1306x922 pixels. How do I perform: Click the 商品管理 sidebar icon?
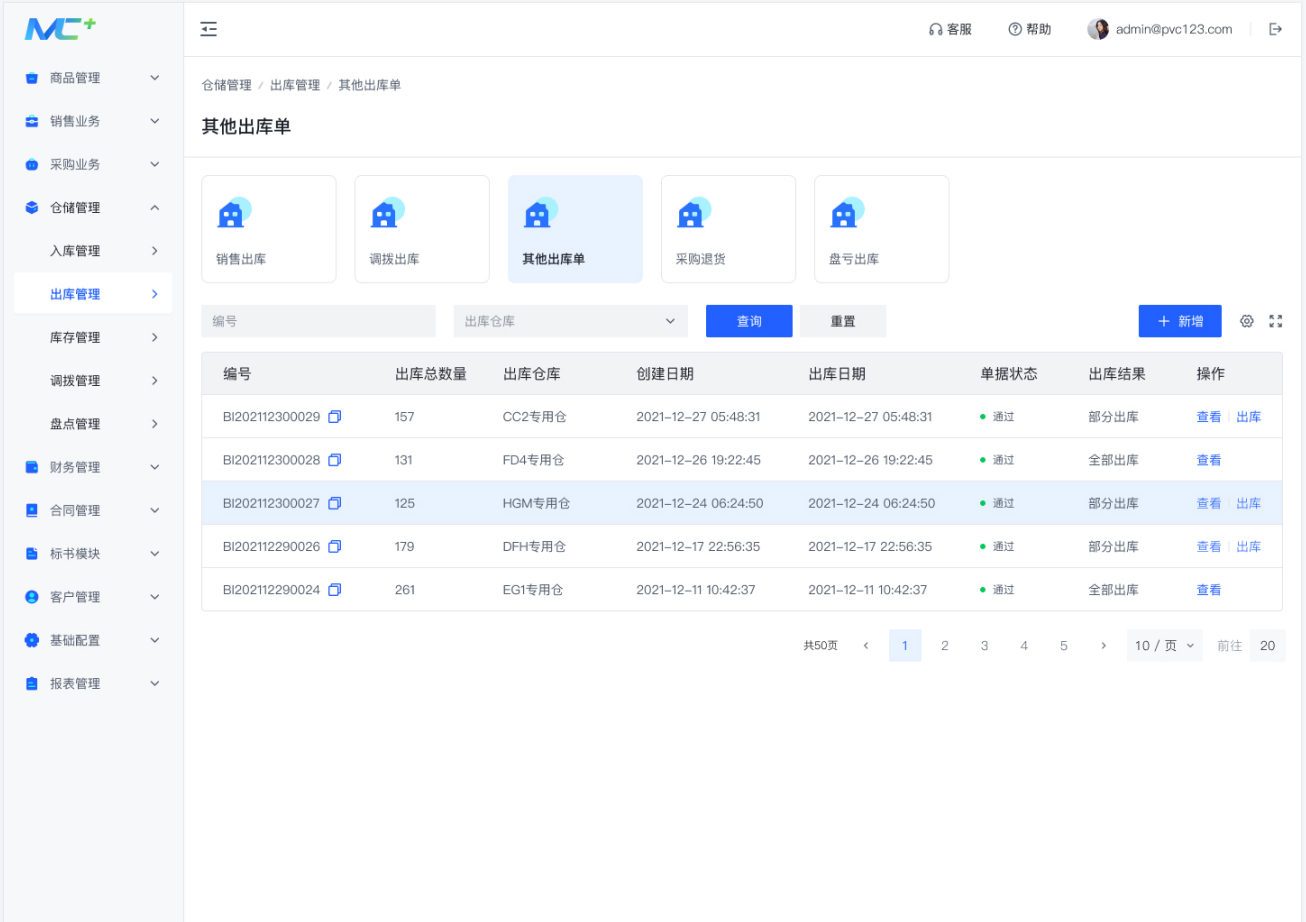pyautogui.click(x=32, y=78)
